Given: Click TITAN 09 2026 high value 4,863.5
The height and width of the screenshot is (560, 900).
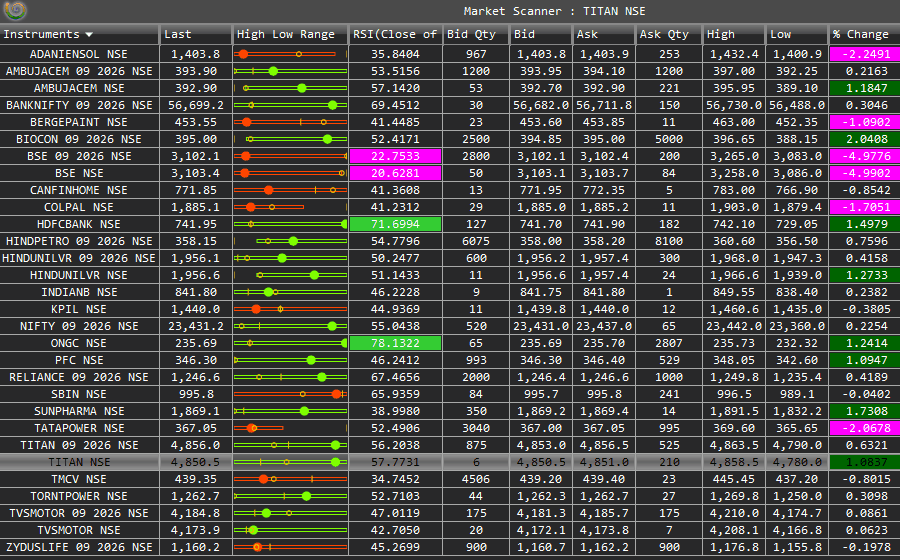Looking at the screenshot, I should pos(734,445).
